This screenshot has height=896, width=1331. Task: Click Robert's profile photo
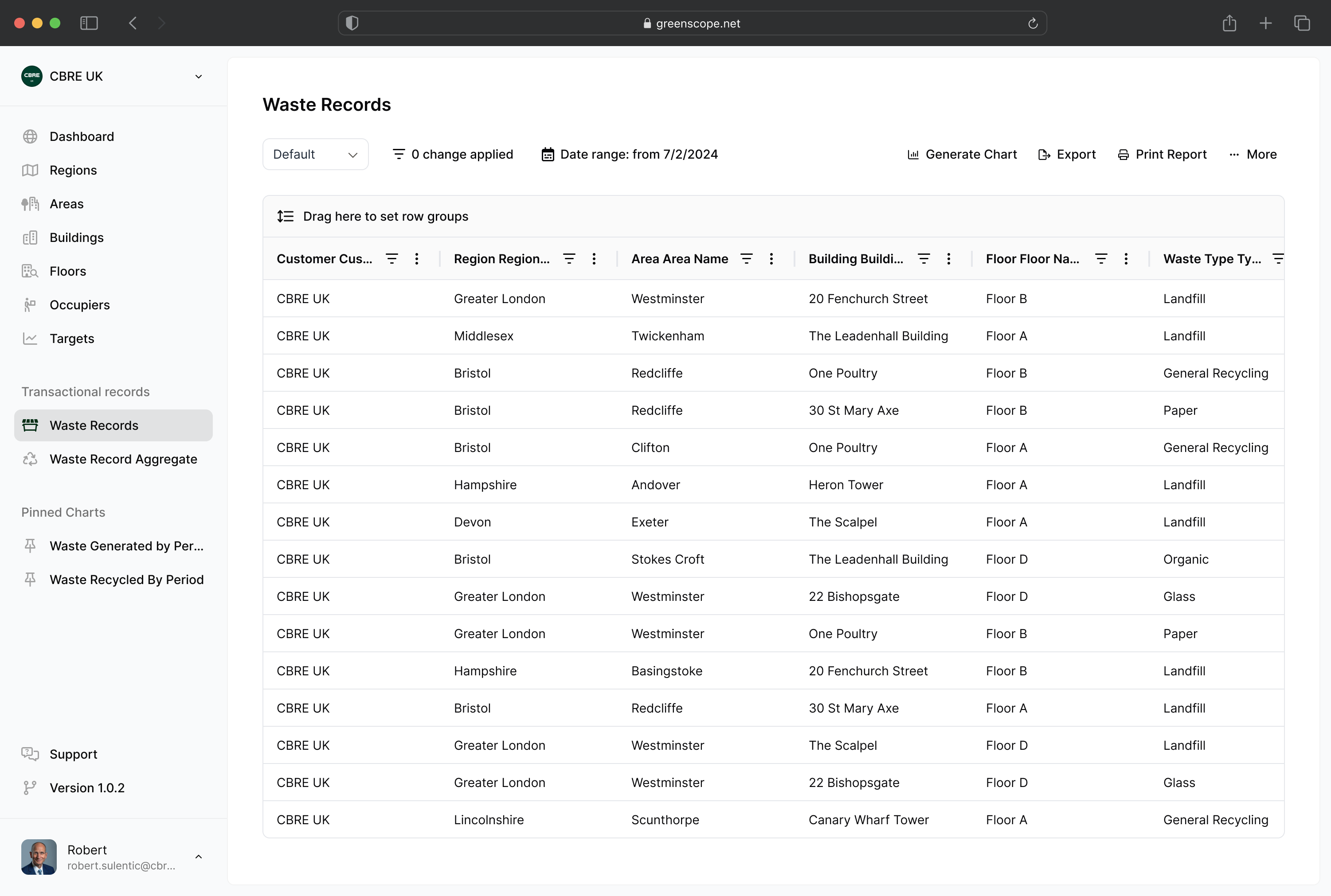[39, 857]
